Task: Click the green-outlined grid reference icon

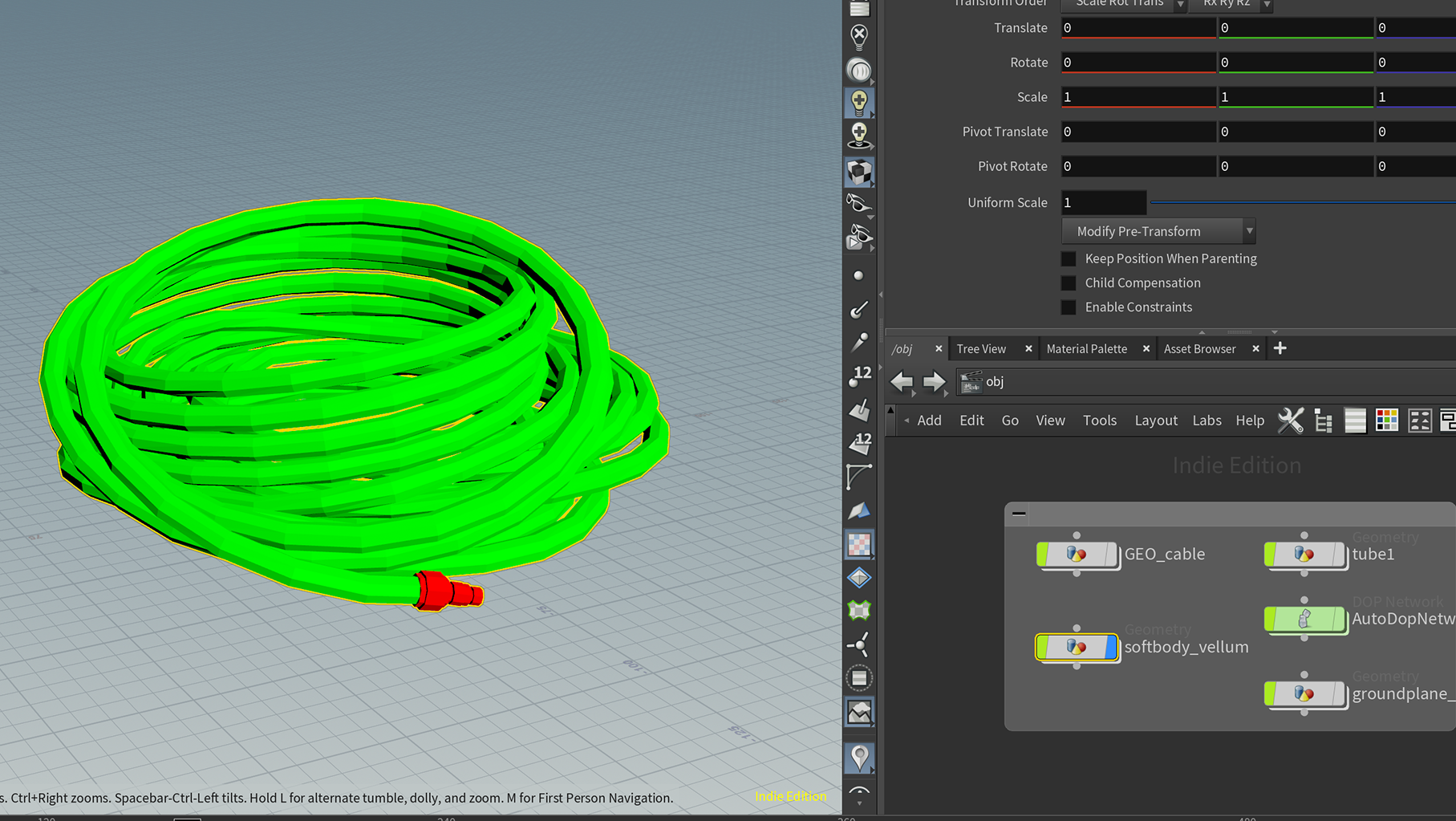Action: click(859, 611)
